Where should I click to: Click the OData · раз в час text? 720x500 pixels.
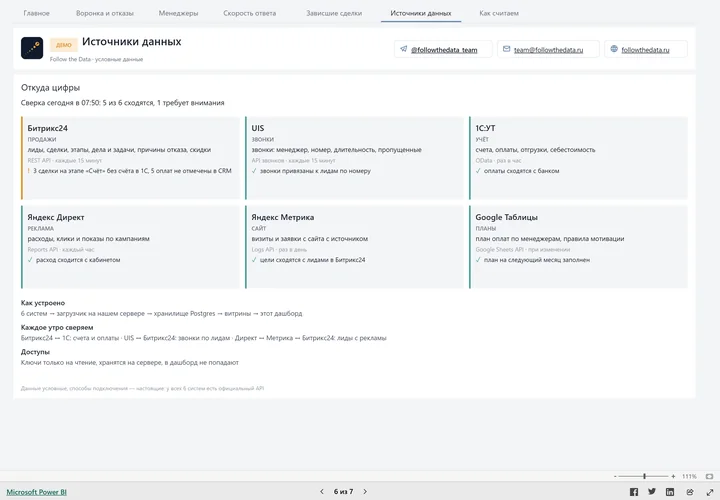point(498,160)
